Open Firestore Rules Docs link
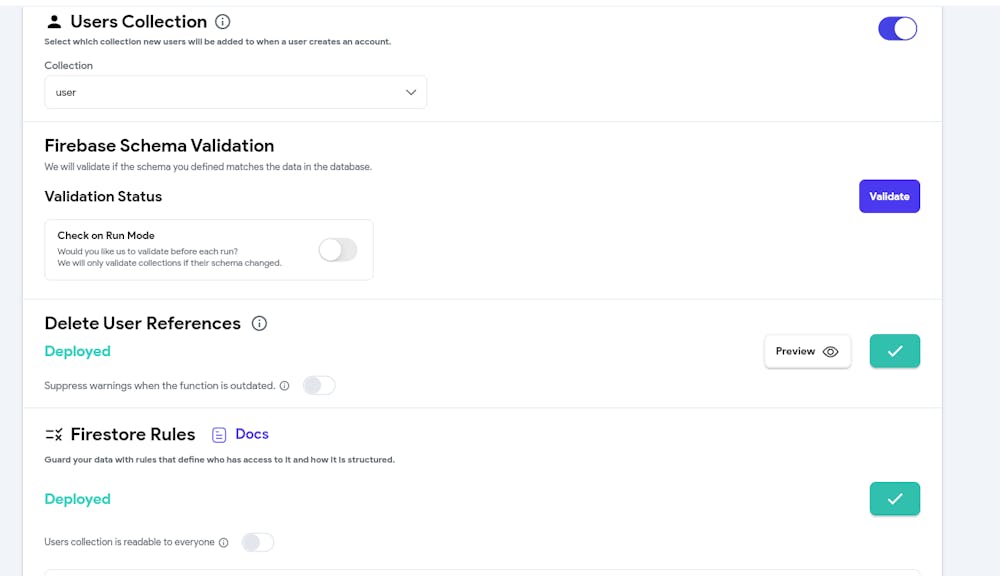This screenshot has width=1000, height=576. (251, 434)
